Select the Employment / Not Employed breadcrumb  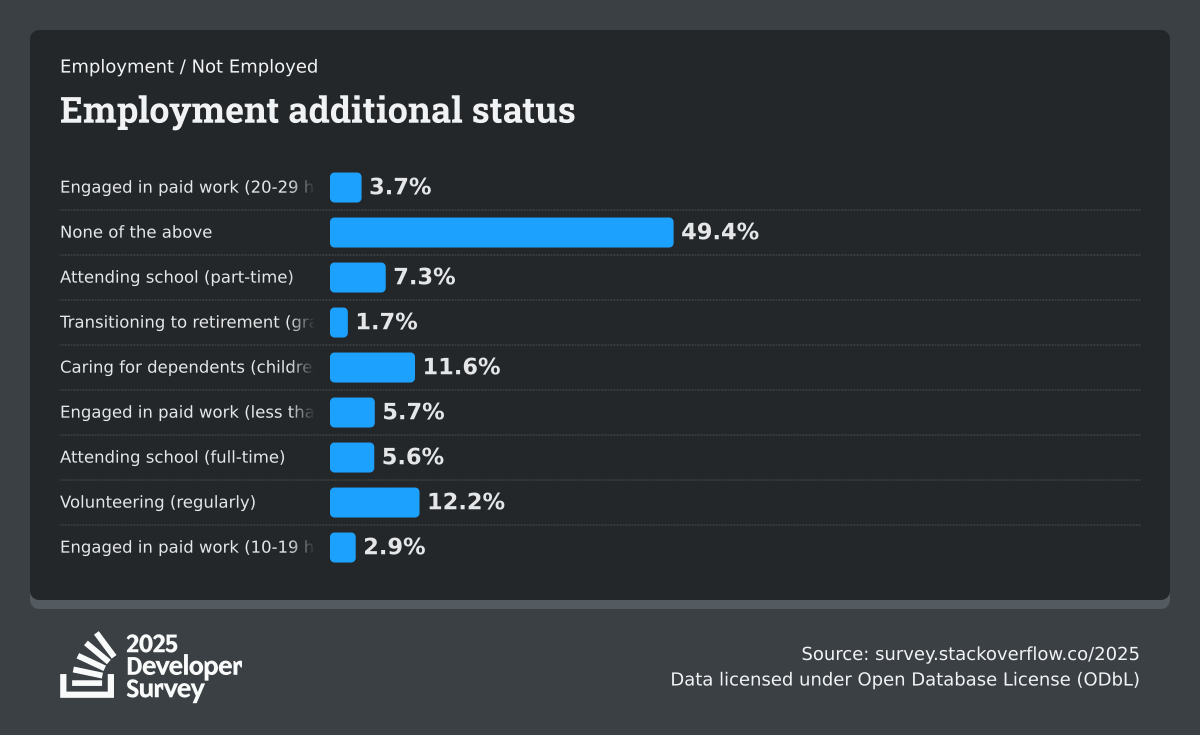tap(189, 67)
